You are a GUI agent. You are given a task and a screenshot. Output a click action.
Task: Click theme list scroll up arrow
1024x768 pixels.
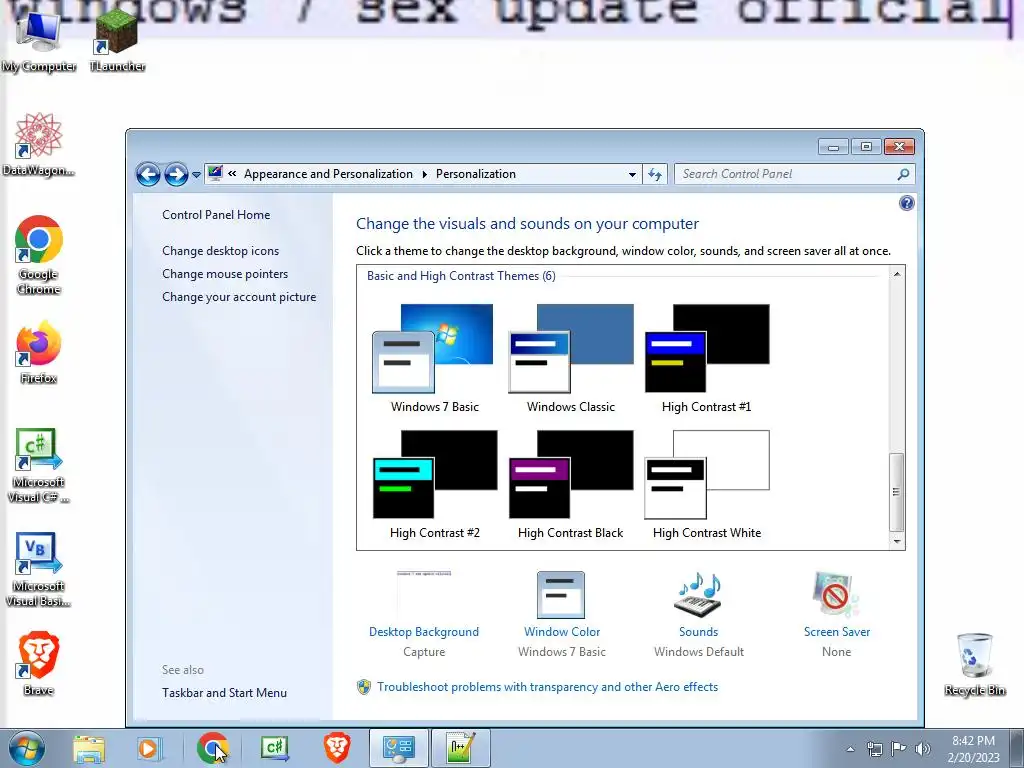[897, 274]
